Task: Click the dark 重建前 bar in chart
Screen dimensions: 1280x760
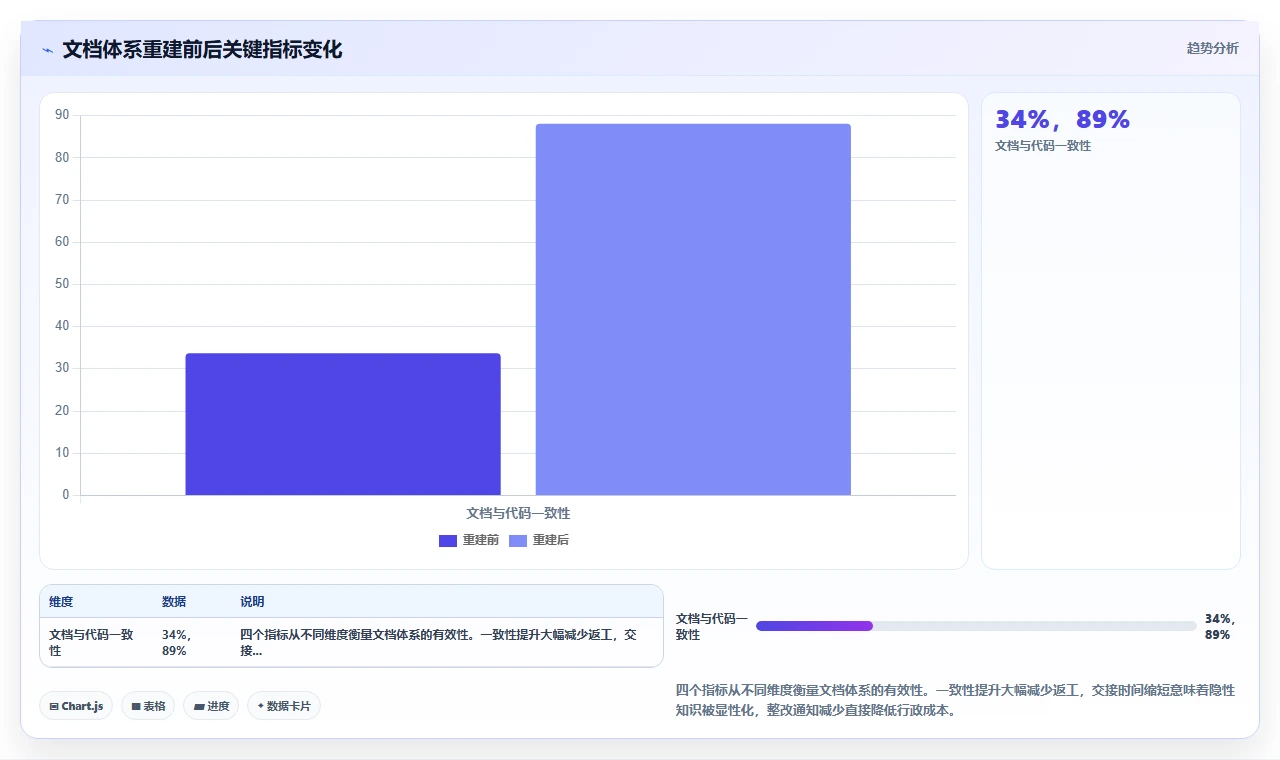Action: pyautogui.click(x=343, y=424)
